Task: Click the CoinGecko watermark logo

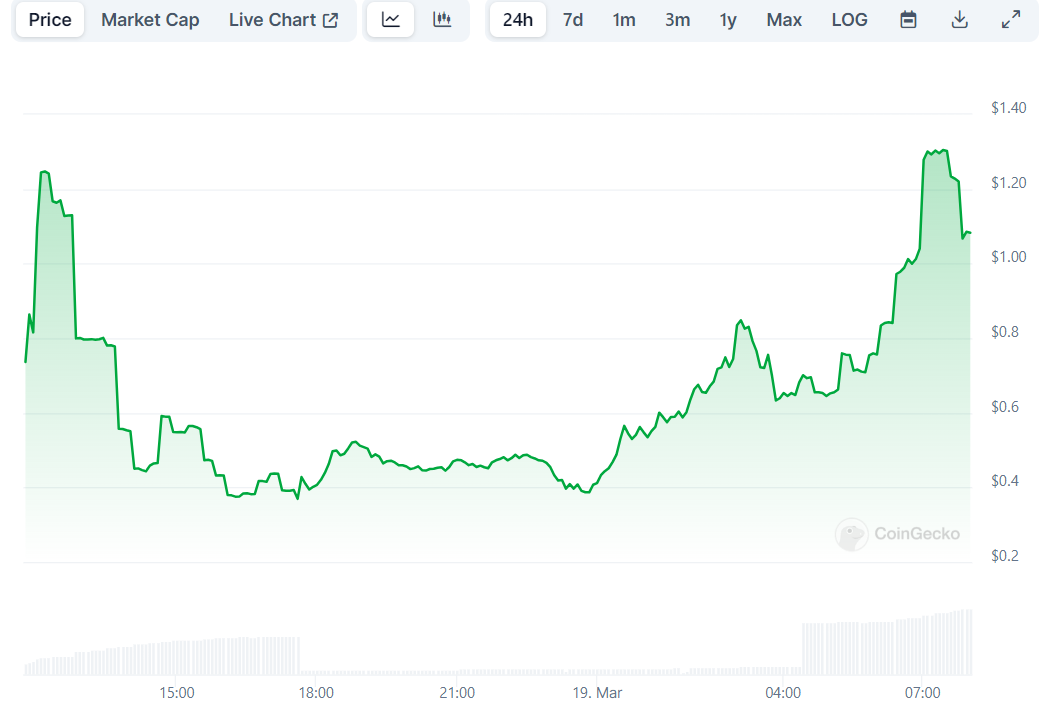Action: click(897, 534)
